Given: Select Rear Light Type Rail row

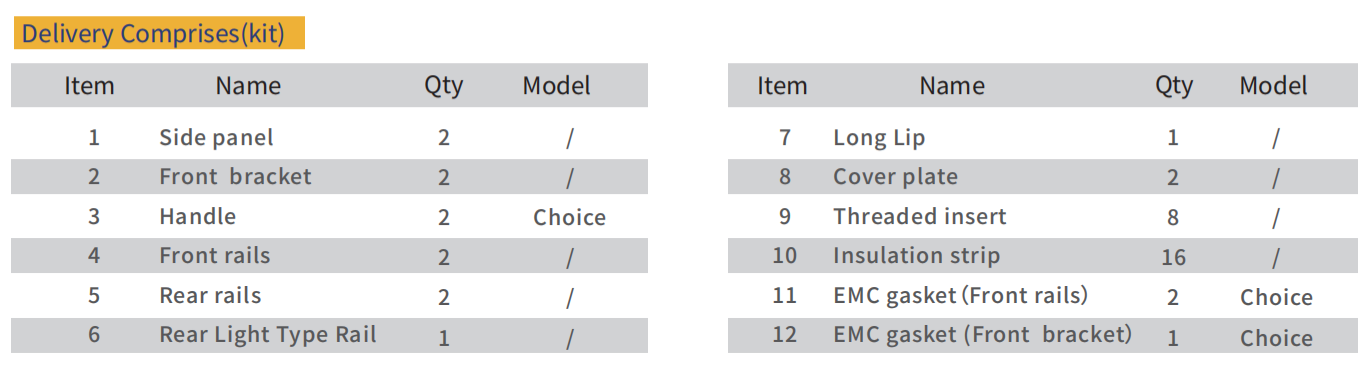Looking at the screenshot, I should [329, 335].
